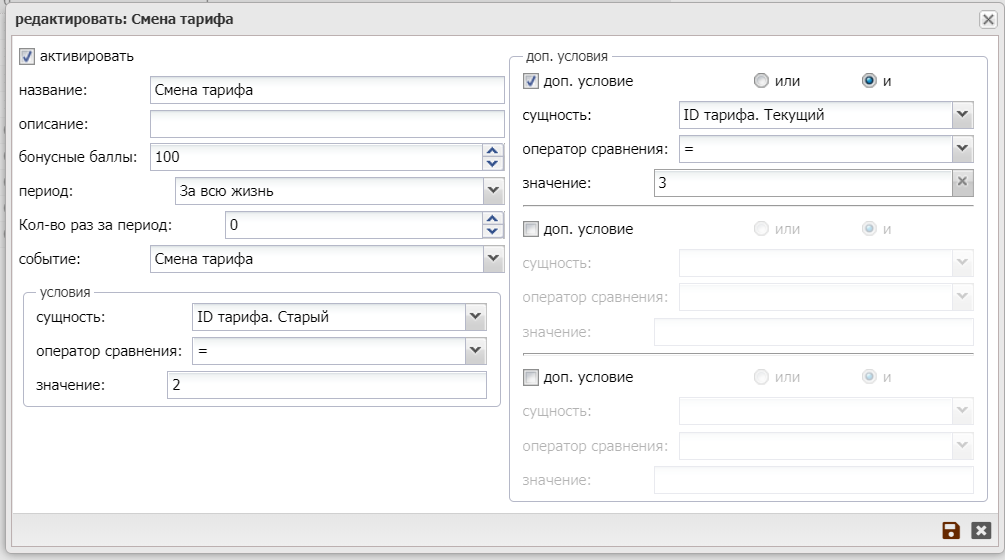This screenshot has width=1005, height=560.
Task: Decrease bonus points with down arrow
Action: 491,163
